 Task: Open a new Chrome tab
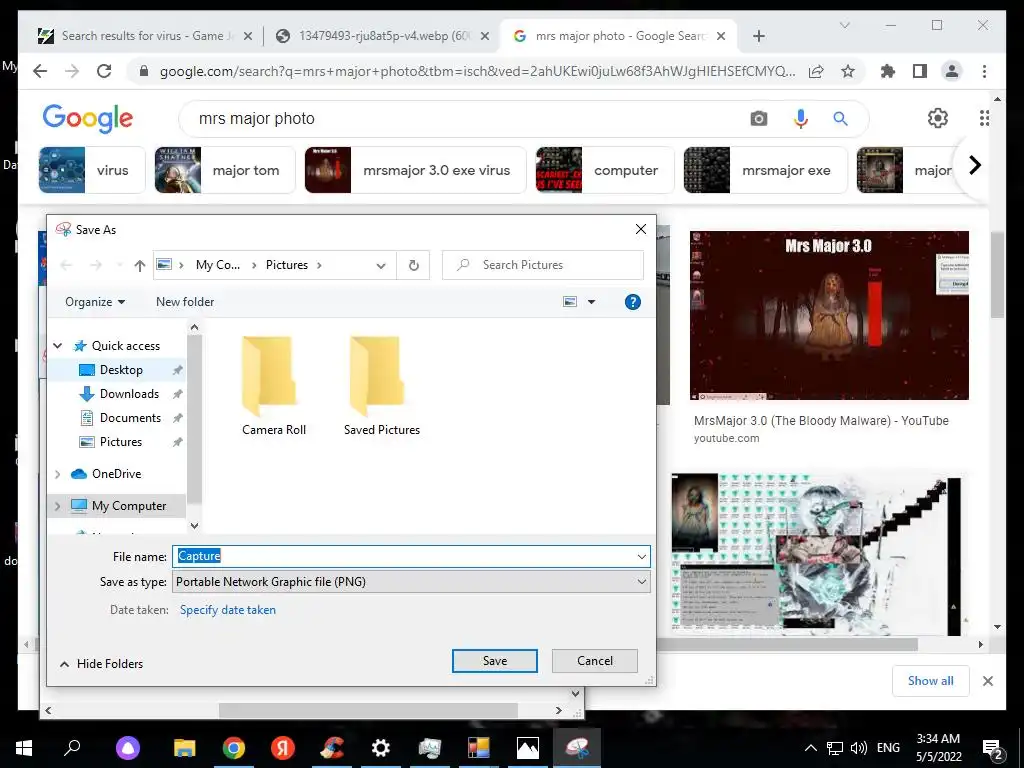point(758,36)
